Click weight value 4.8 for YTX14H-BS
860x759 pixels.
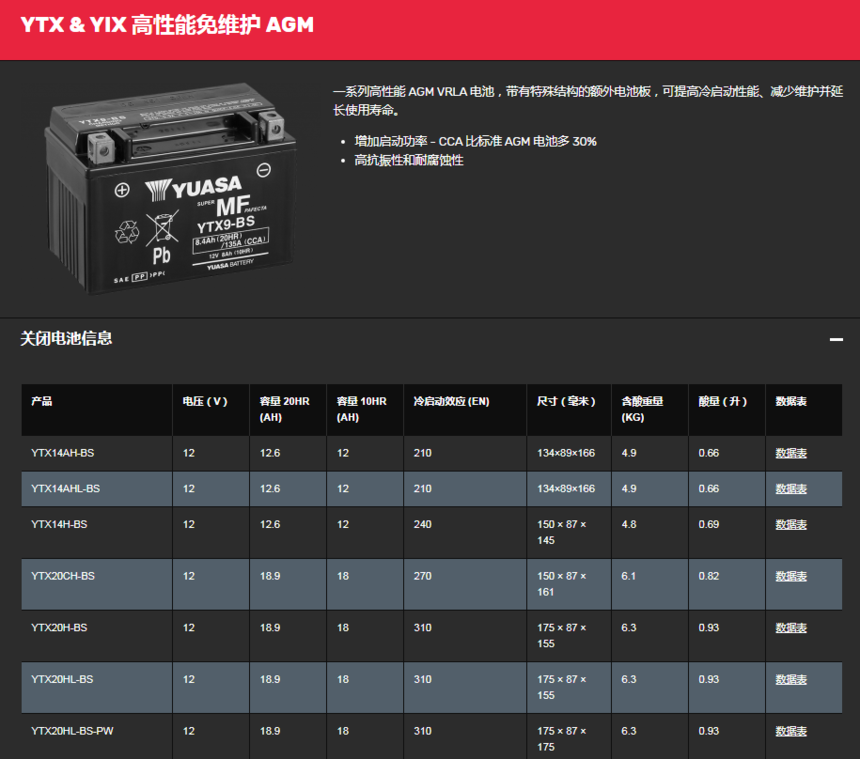pyautogui.click(x=629, y=524)
